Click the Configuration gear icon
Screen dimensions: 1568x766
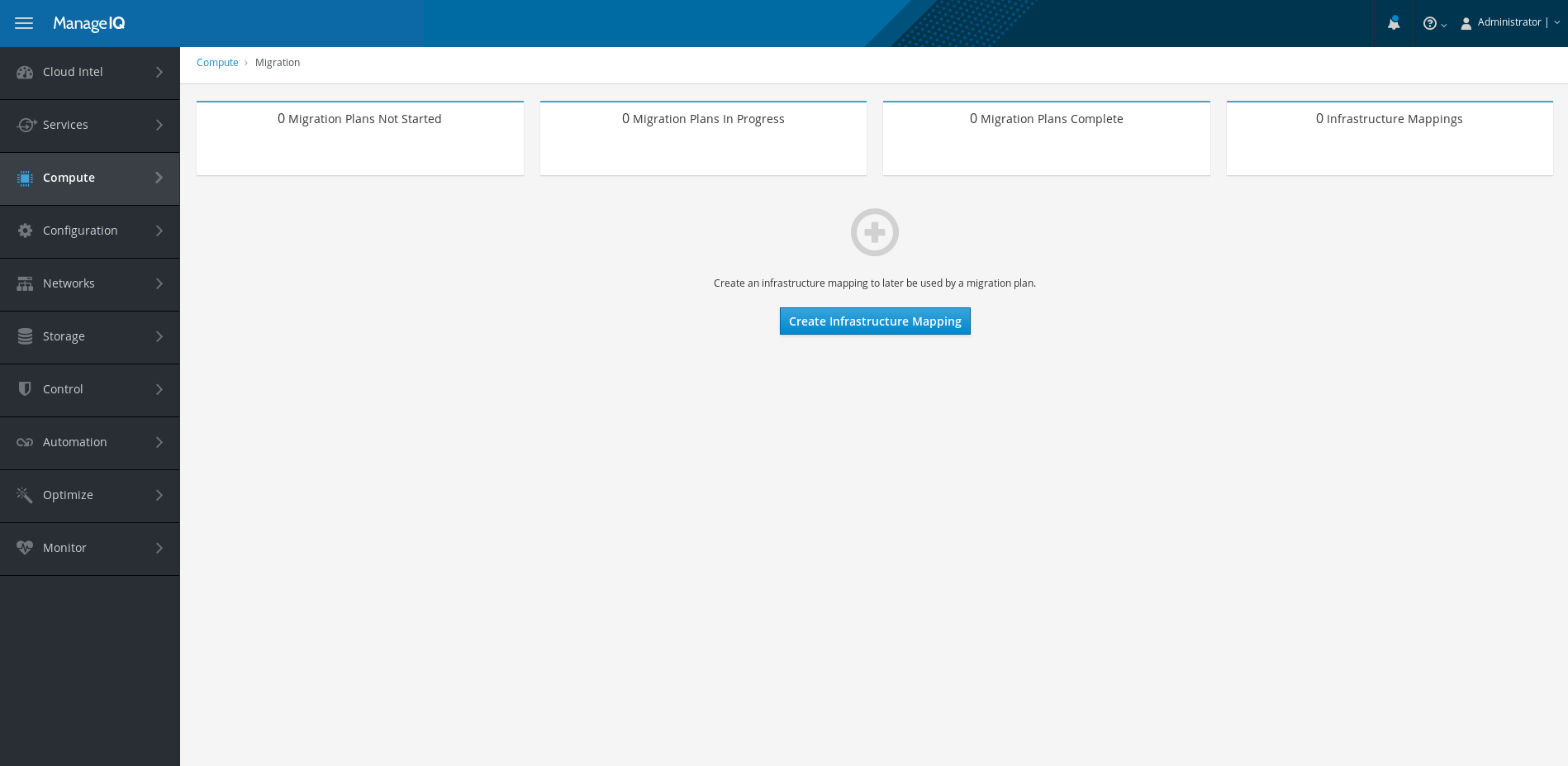pos(25,231)
